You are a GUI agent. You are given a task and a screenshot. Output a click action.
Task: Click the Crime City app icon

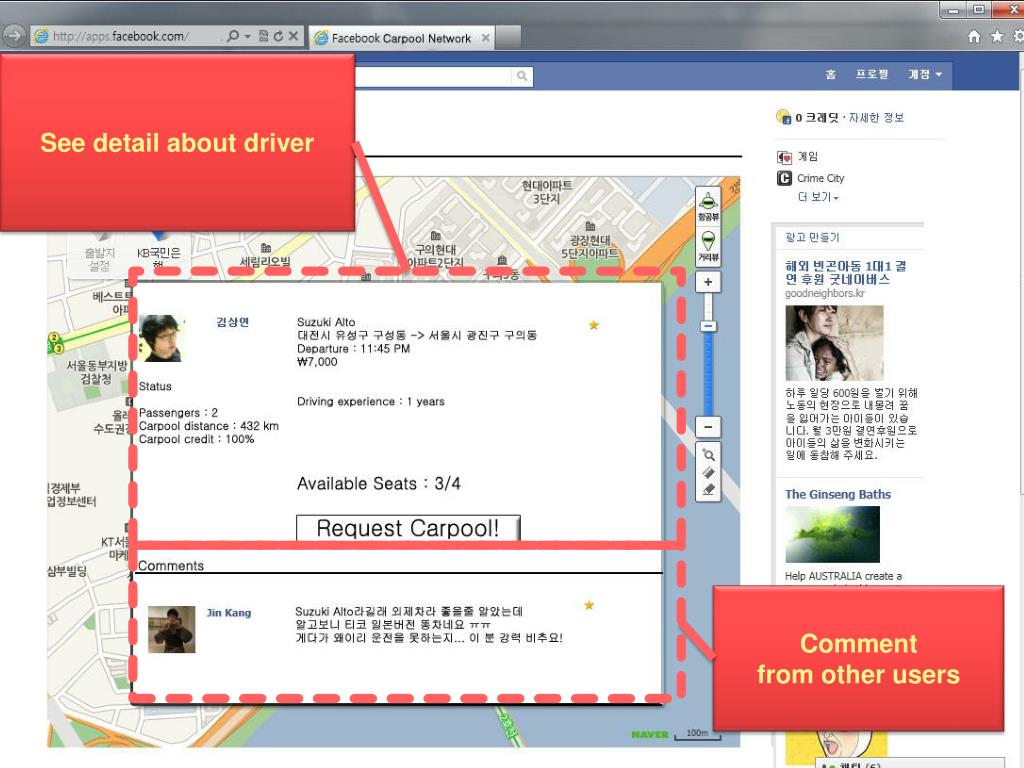point(784,178)
